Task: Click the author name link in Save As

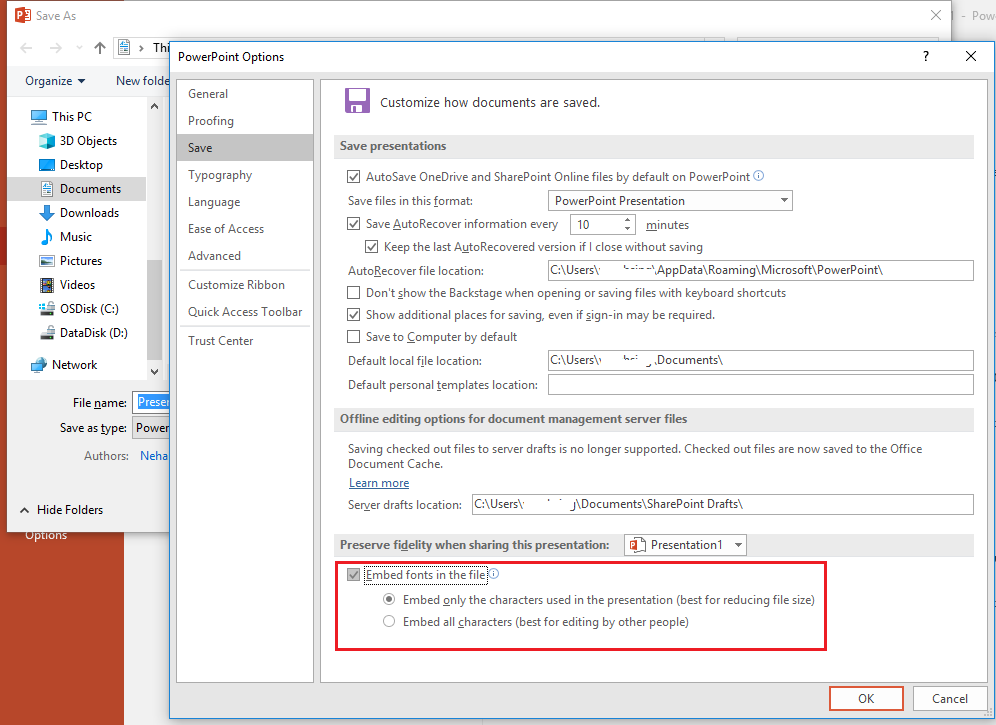Action: click(154, 456)
